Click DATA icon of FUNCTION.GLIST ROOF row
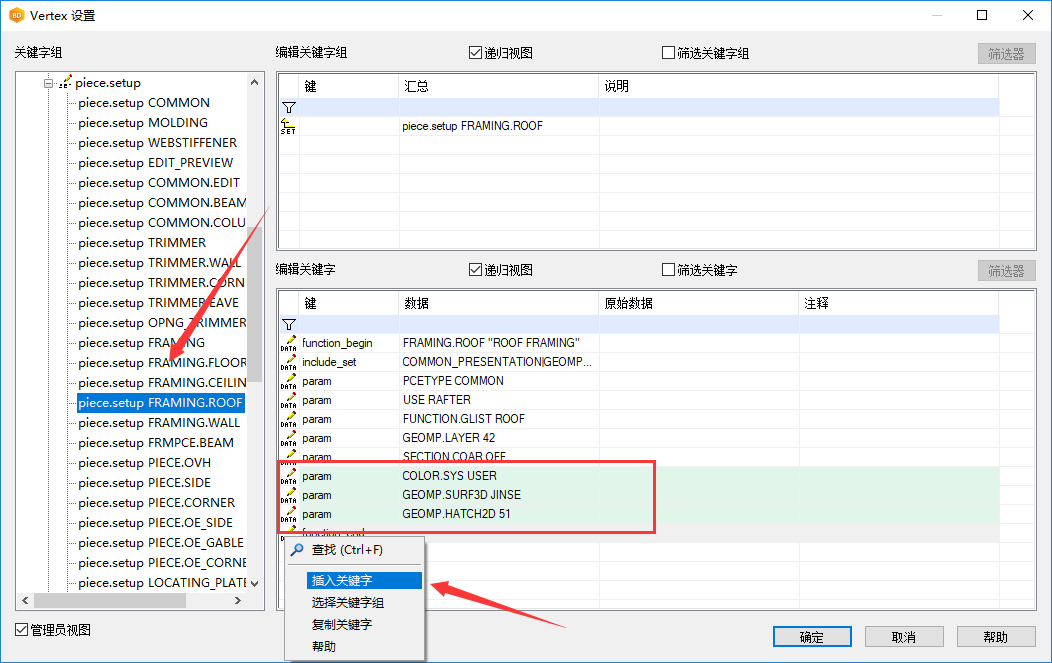This screenshot has height=663, width=1052. (x=288, y=419)
